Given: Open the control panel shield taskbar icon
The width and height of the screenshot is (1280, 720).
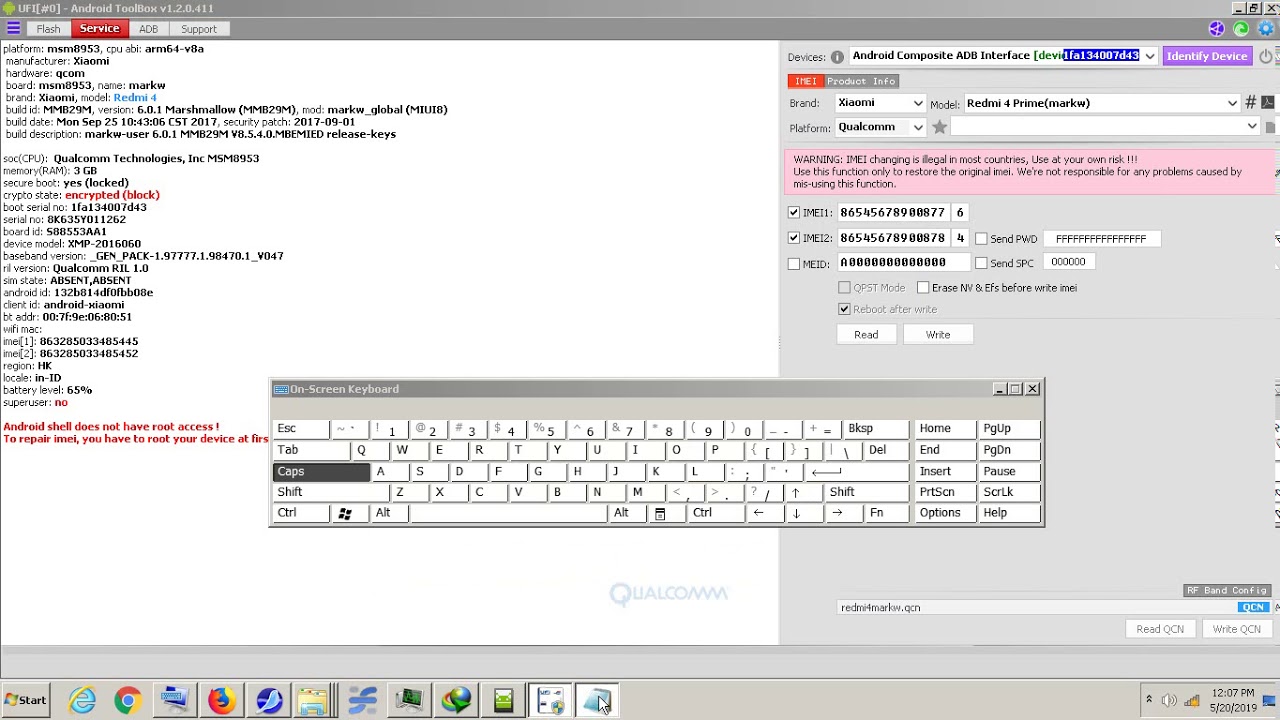Looking at the screenshot, I should (550, 700).
